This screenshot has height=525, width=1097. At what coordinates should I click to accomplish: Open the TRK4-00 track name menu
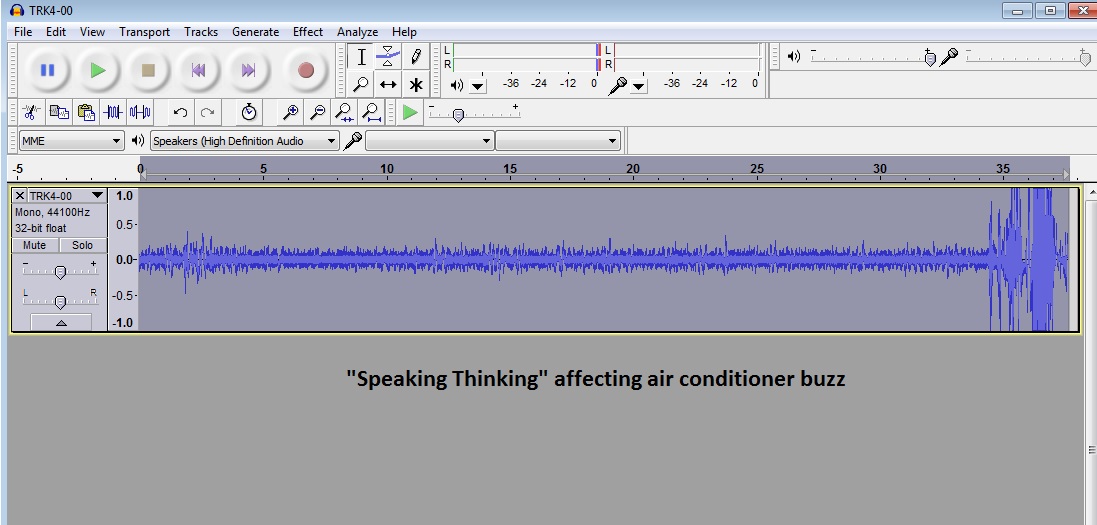click(x=66, y=196)
